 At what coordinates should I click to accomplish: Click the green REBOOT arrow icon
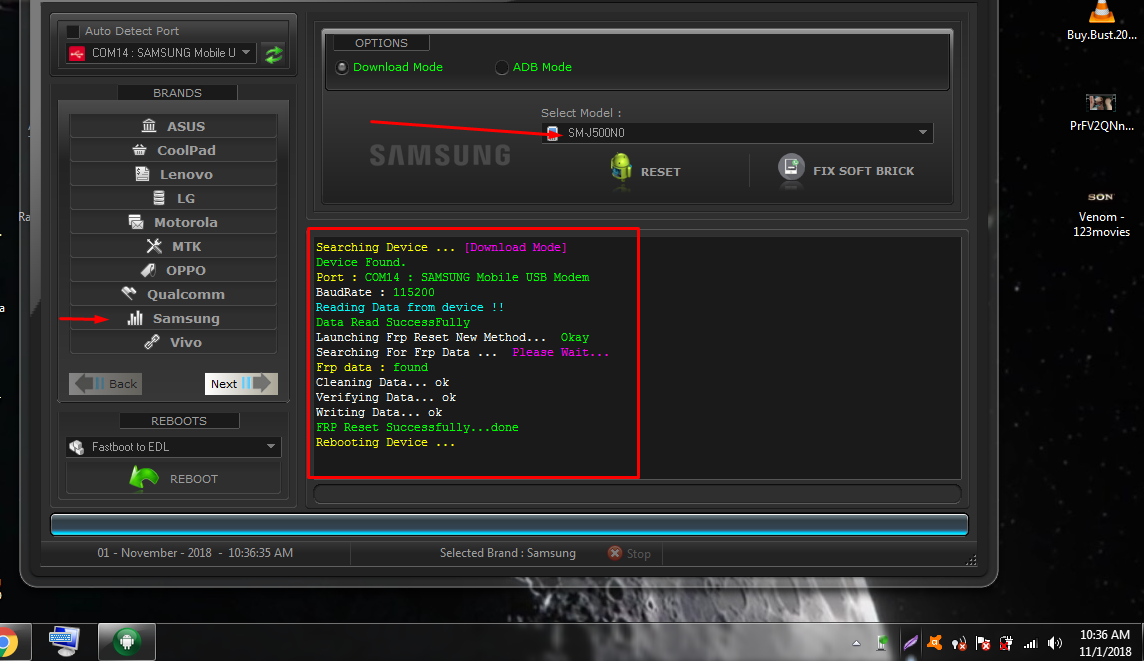(x=144, y=478)
